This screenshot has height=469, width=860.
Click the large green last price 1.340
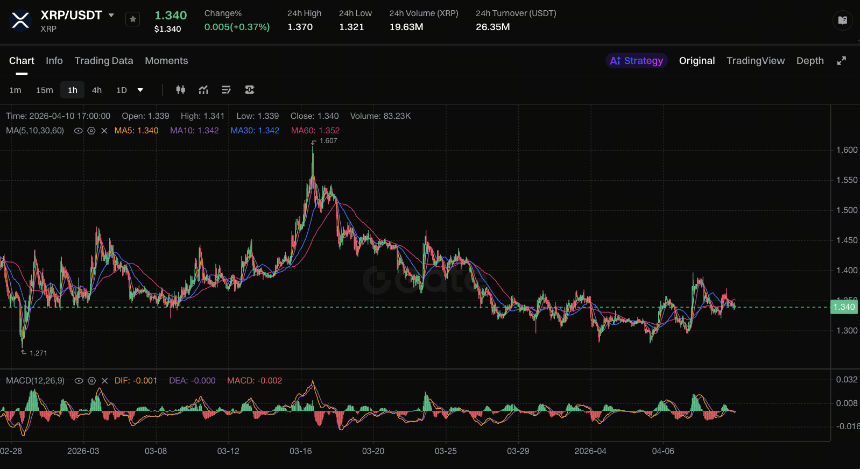click(x=171, y=15)
